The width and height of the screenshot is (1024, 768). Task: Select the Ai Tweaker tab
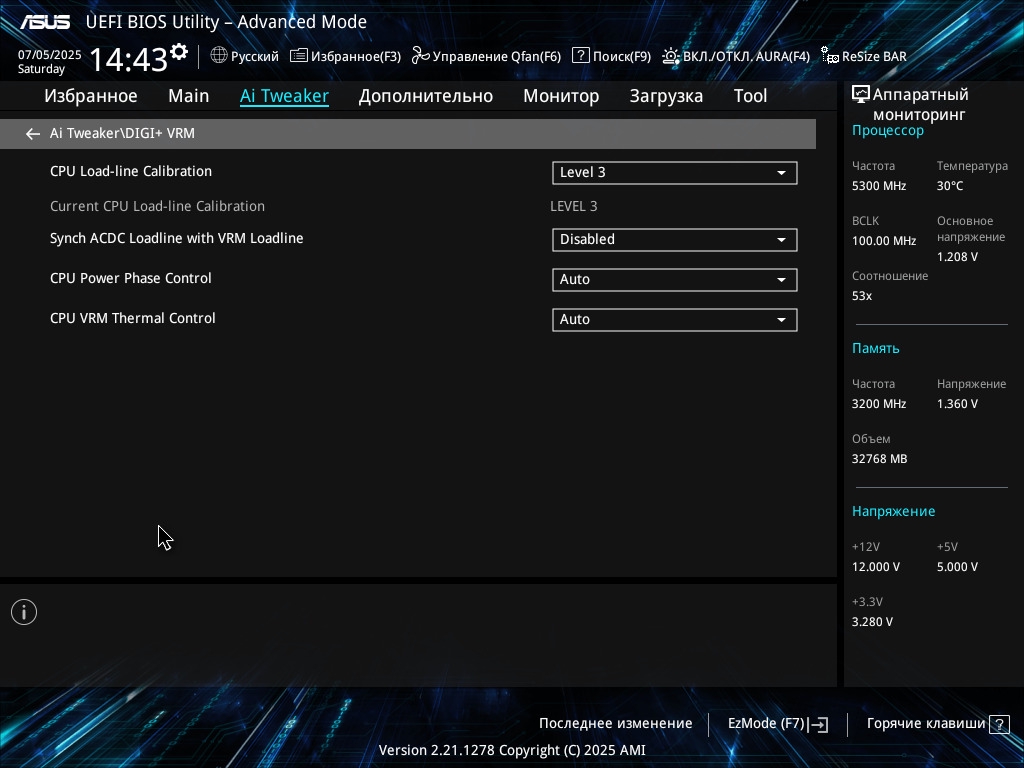pos(284,96)
